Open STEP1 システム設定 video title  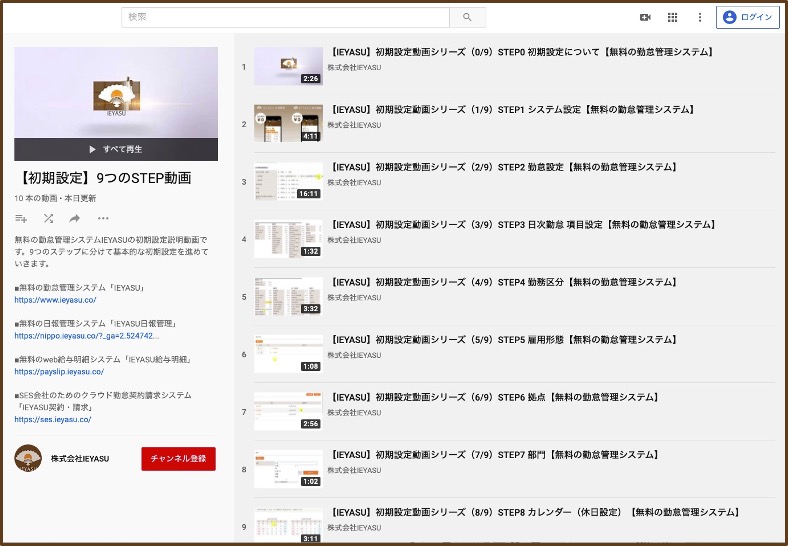[x=512, y=110]
